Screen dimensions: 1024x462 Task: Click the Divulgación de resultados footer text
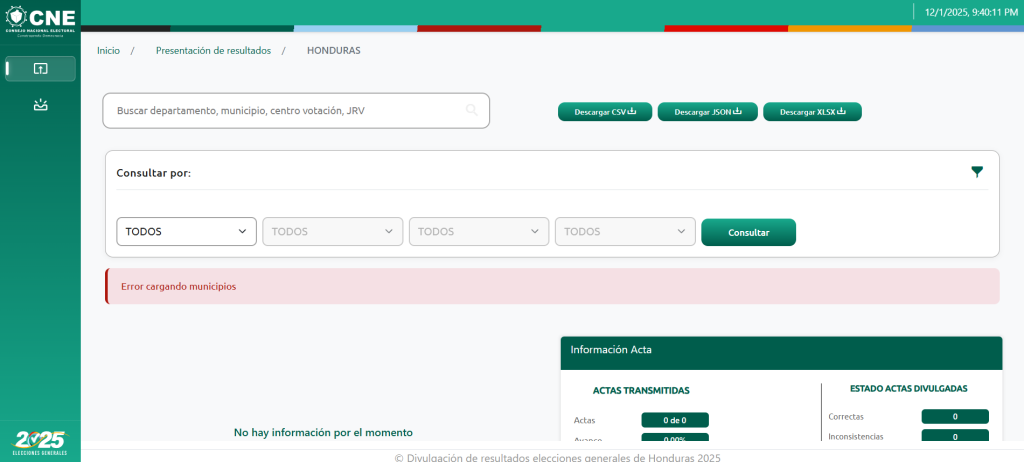(x=557, y=457)
